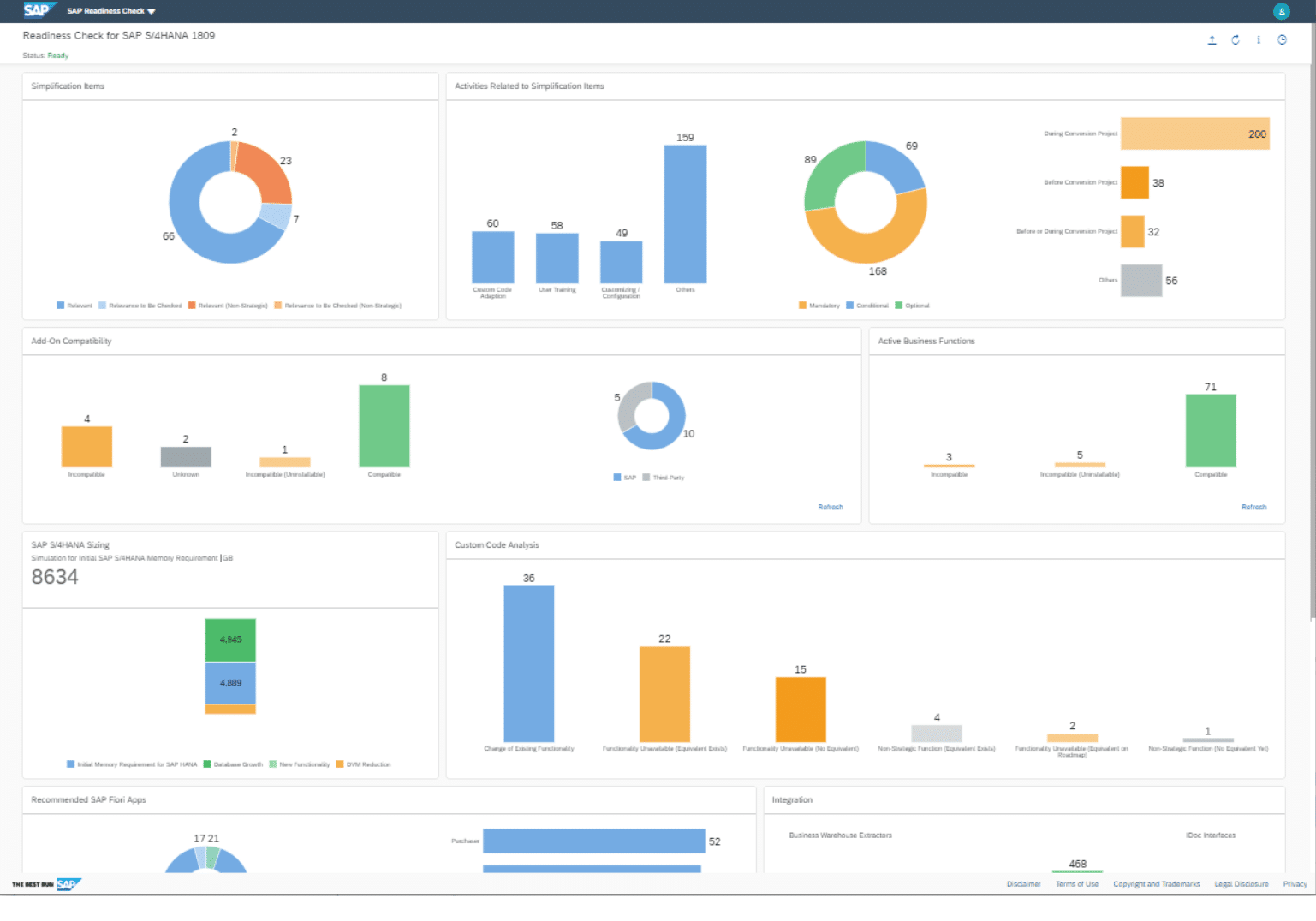Open the Active Business Functions tile title

926,342
